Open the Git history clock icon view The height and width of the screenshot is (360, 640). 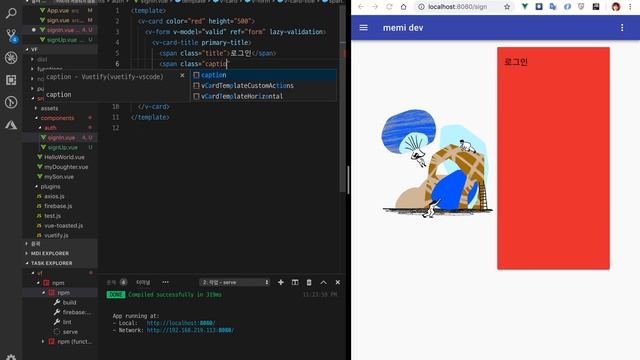click(x=11, y=102)
